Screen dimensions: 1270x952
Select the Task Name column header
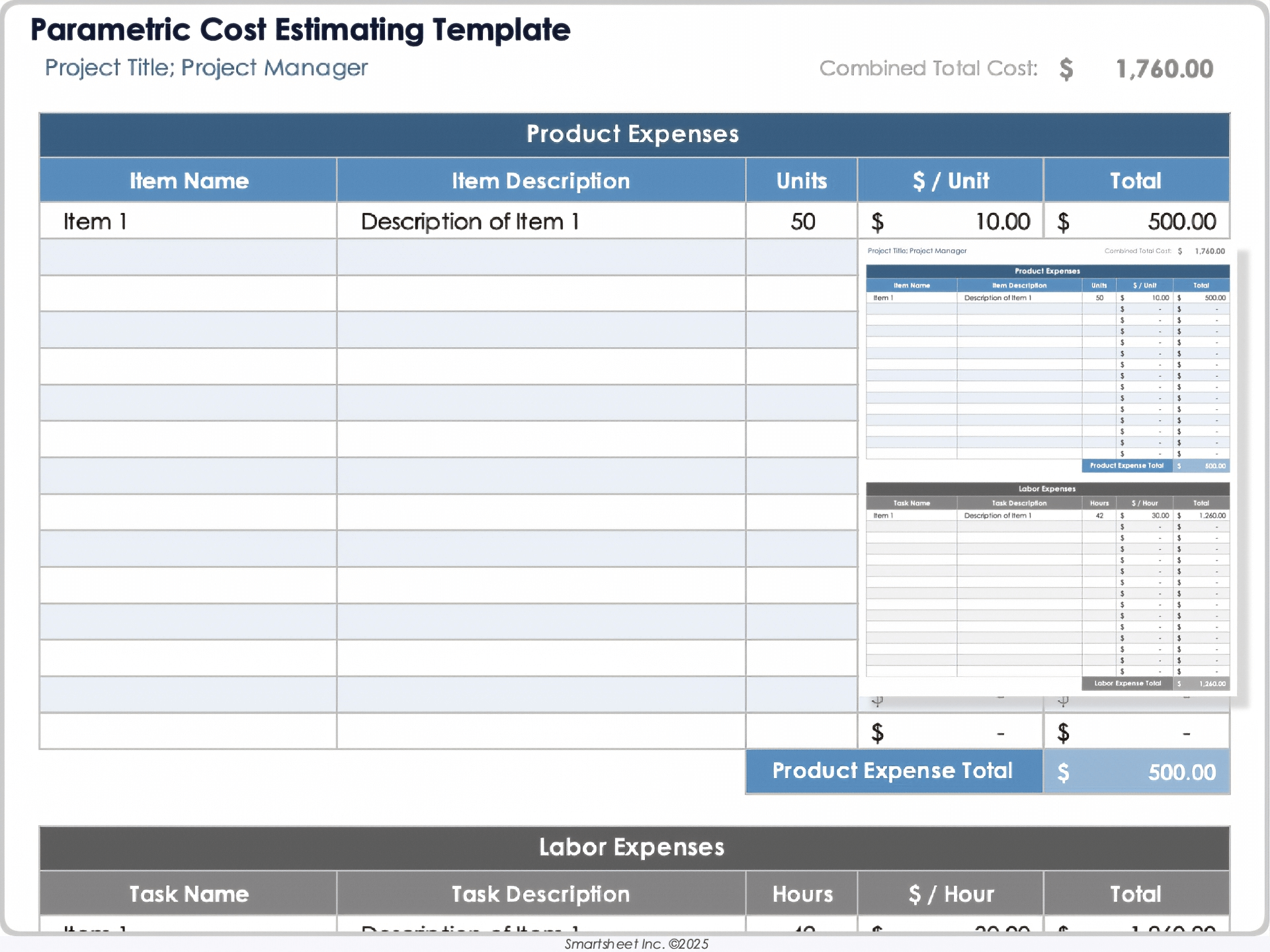tap(188, 894)
